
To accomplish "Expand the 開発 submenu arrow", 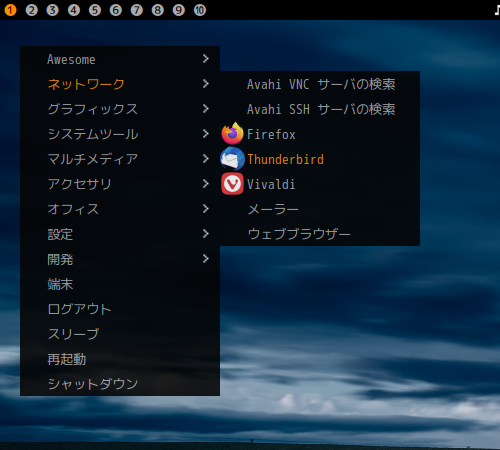I will tap(206, 259).
